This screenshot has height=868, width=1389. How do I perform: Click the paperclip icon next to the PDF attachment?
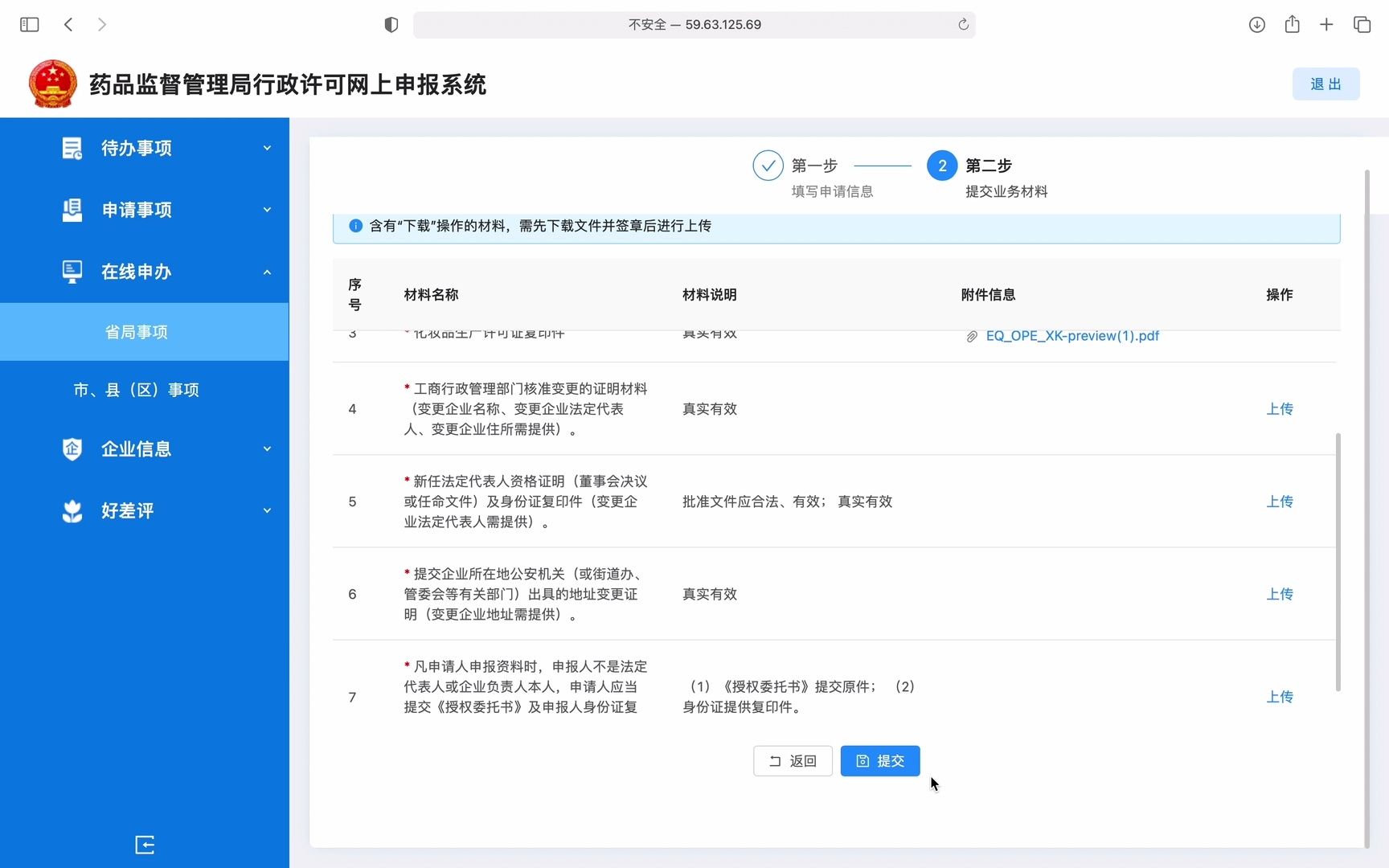click(x=971, y=336)
